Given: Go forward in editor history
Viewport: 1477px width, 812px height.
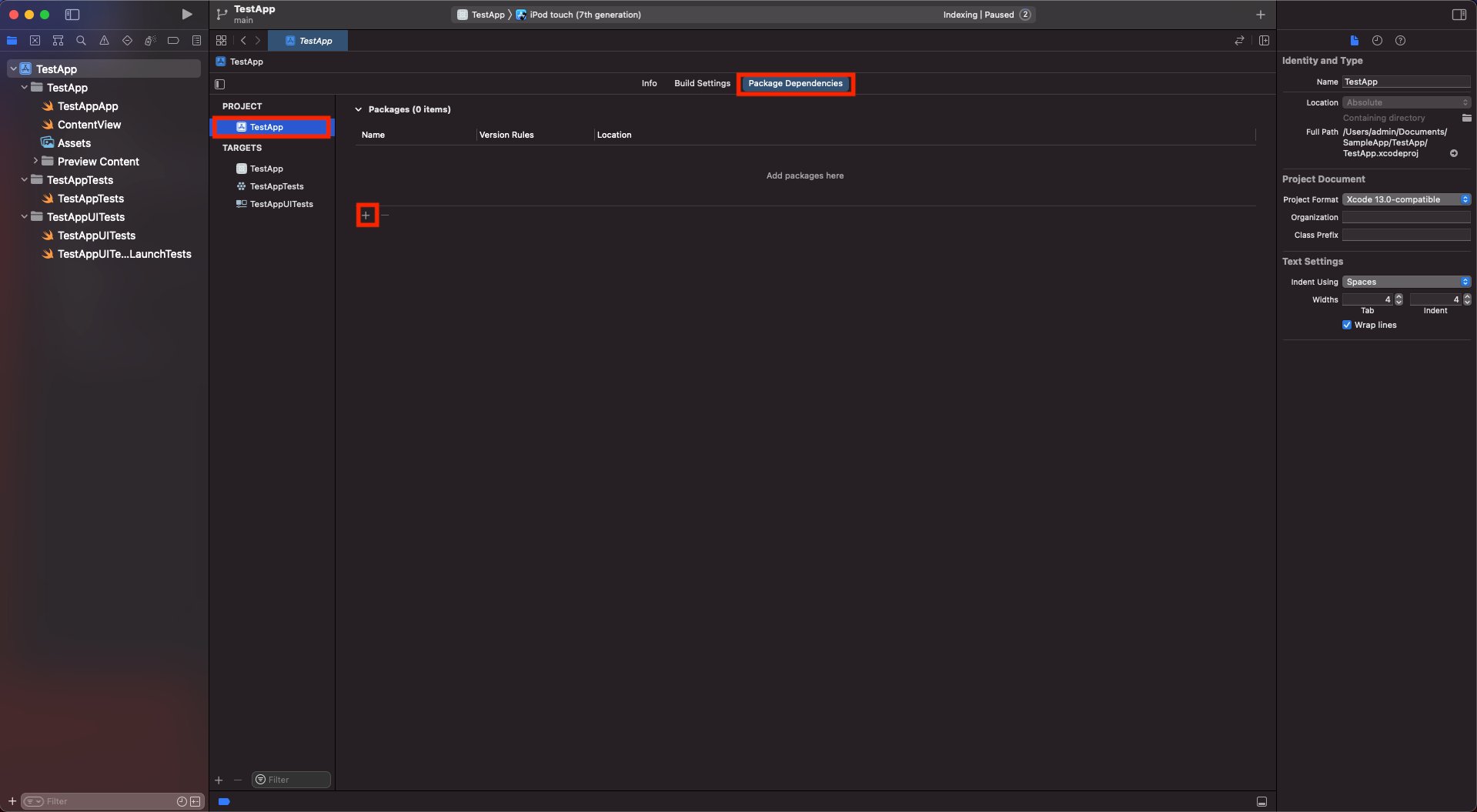Looking at the screenshot, I should pyautogui.click(x=258, y=41).
